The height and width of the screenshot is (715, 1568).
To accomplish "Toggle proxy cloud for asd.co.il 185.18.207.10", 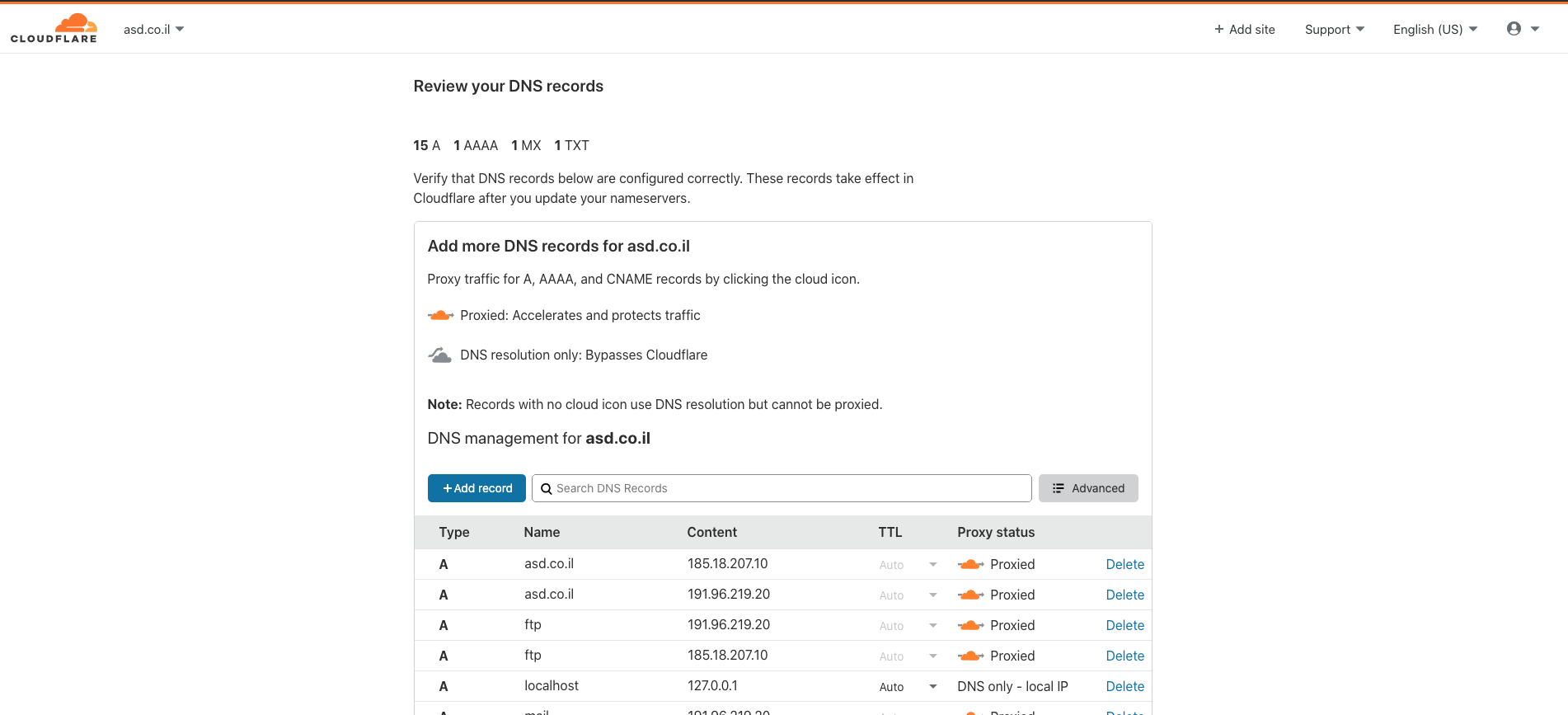I will [970, 564].
